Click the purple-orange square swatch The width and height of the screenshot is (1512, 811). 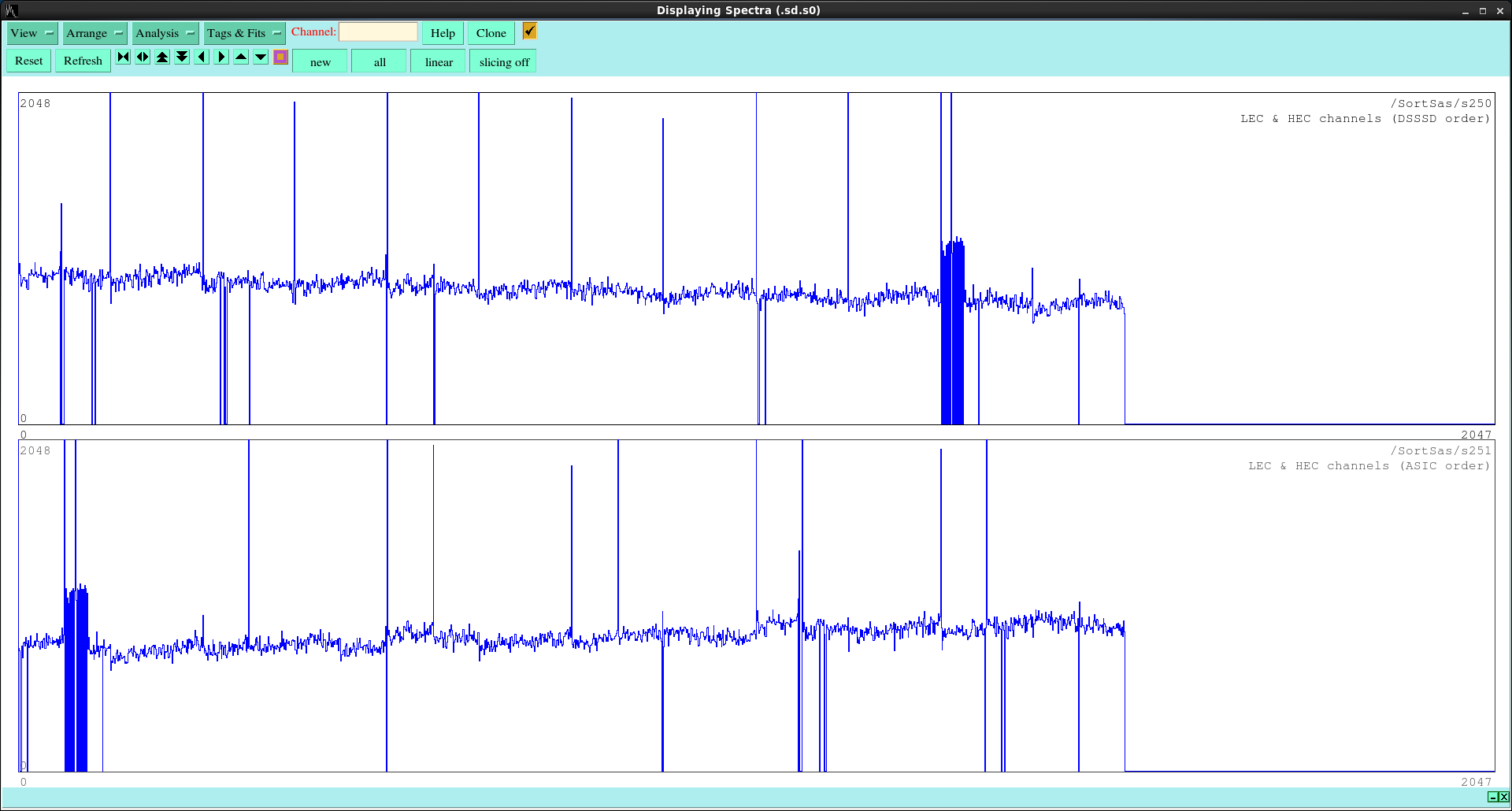pyautogui.click(x=280, y=57)
